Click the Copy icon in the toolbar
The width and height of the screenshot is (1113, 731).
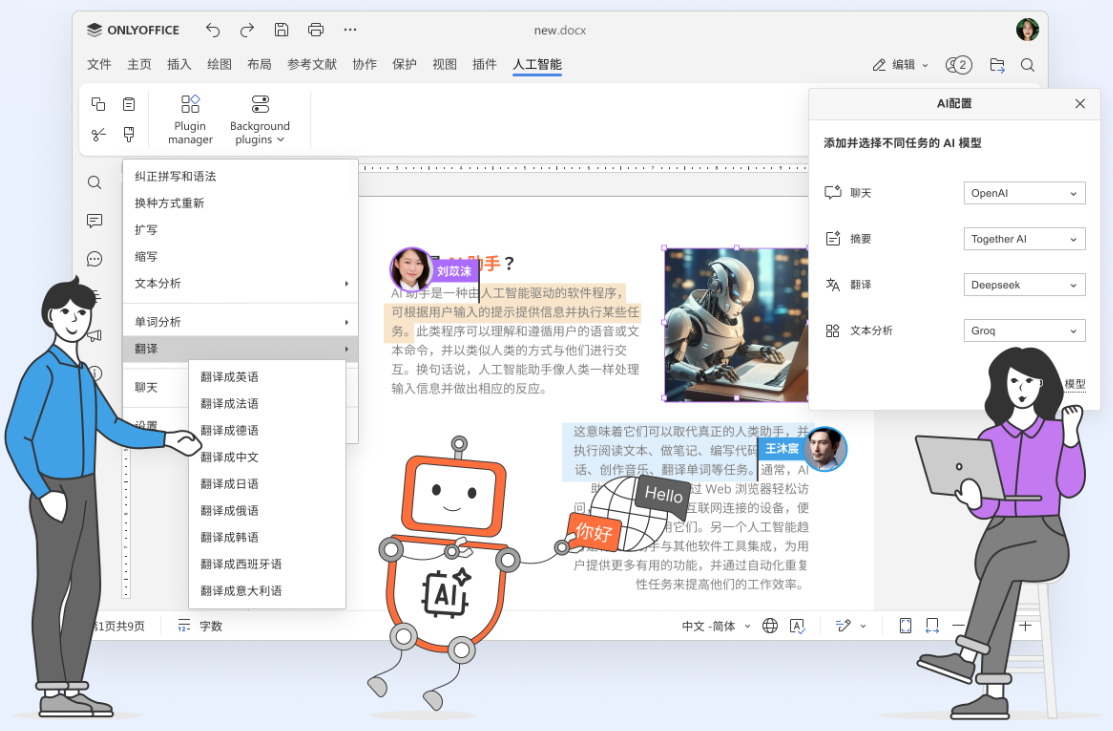[98, 104]
